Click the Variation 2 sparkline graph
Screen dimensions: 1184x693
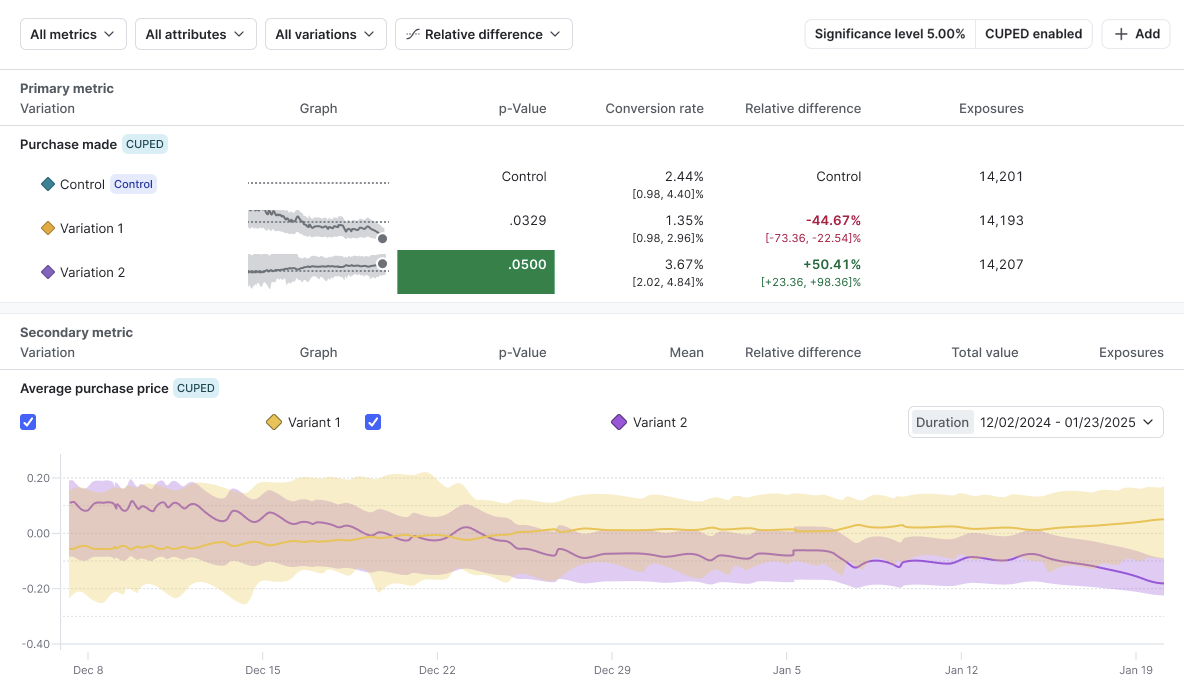(x=318, y=270)
